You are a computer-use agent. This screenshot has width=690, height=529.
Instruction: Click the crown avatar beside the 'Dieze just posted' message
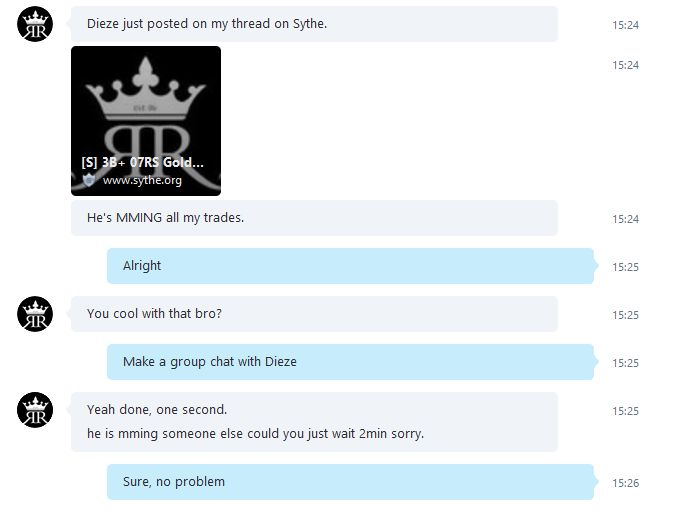click(35, 24)
